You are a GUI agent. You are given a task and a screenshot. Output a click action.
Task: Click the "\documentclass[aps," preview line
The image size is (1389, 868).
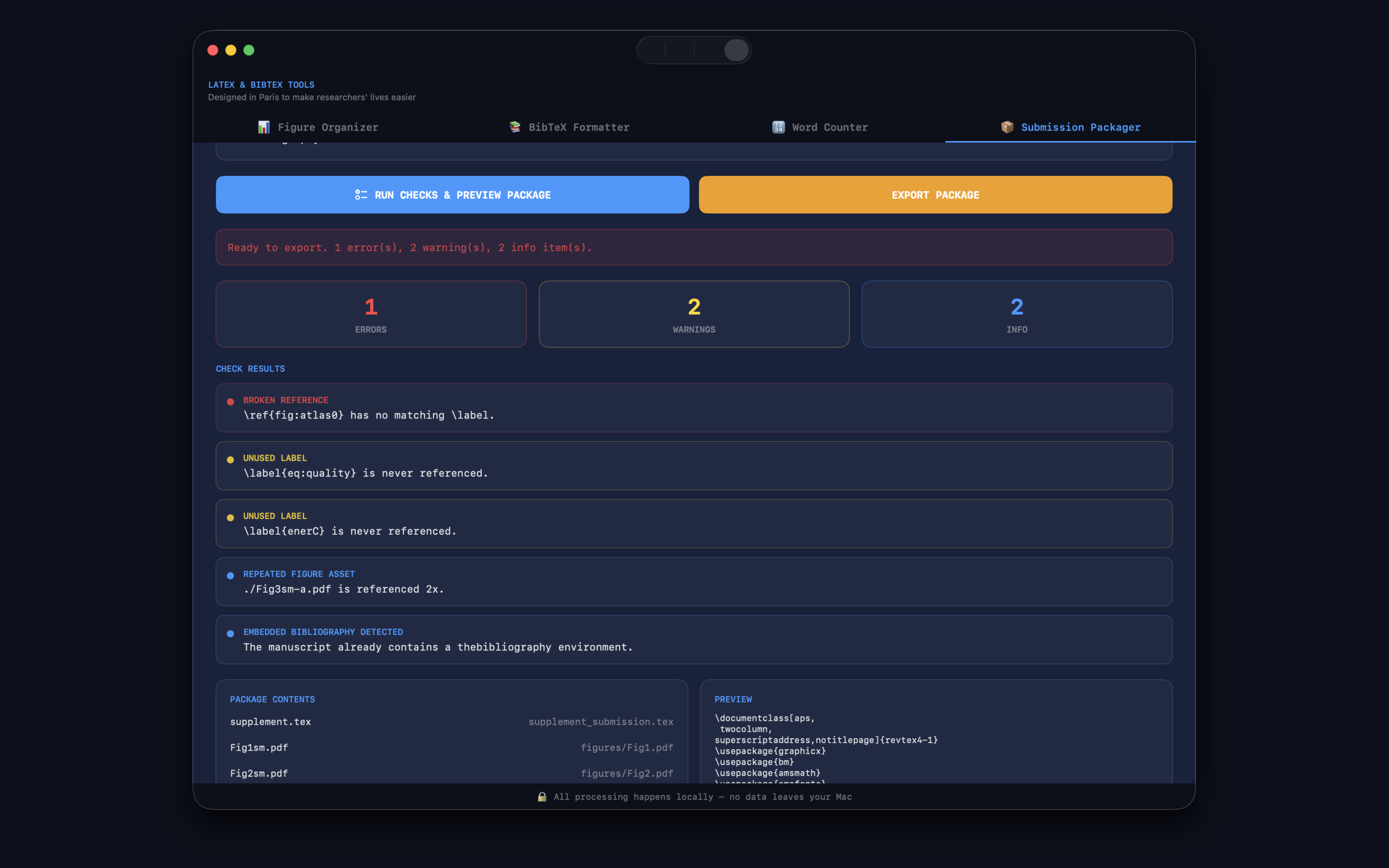pos(764,718)
